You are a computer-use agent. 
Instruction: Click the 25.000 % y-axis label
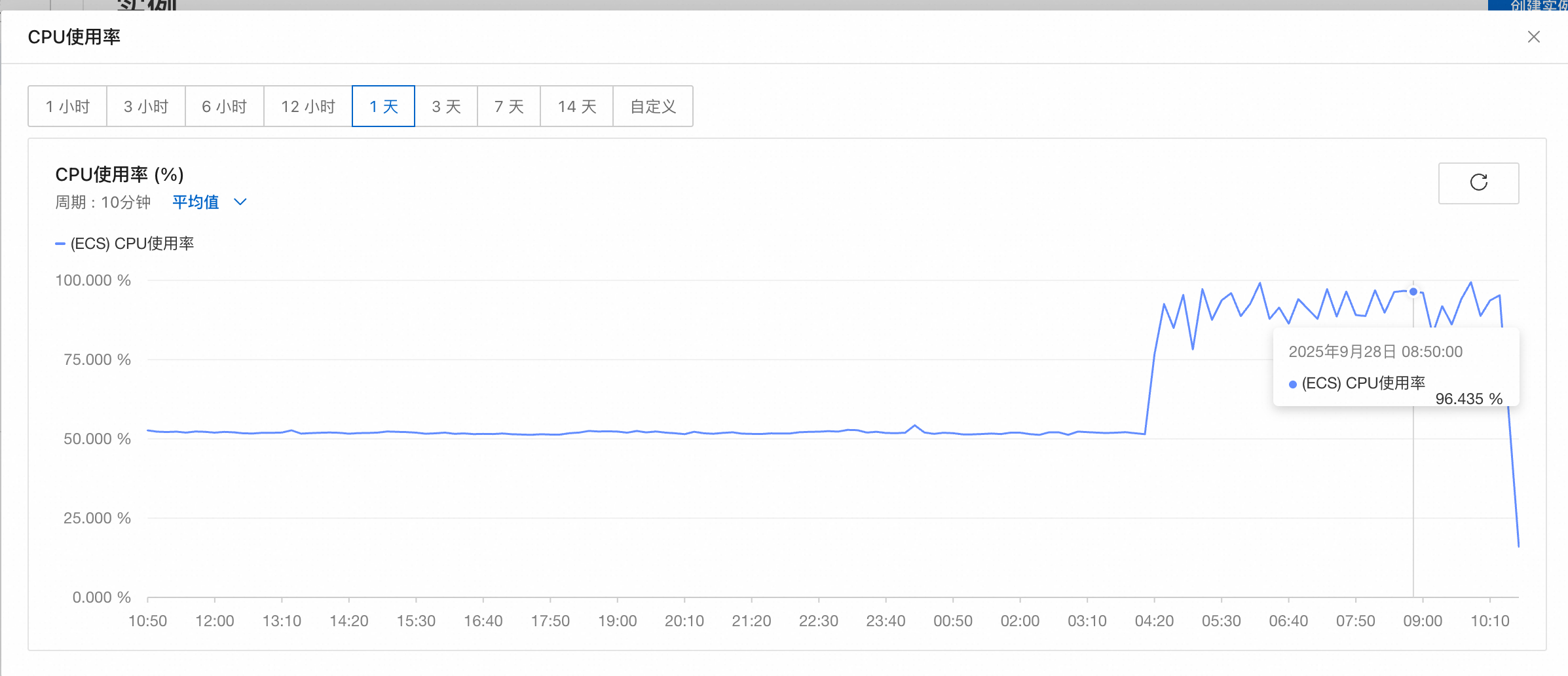coord(97,518)
